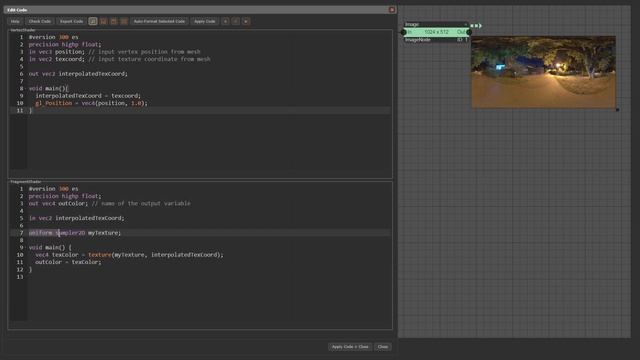Click 'outColor = texColor;' line

point(68,262)
